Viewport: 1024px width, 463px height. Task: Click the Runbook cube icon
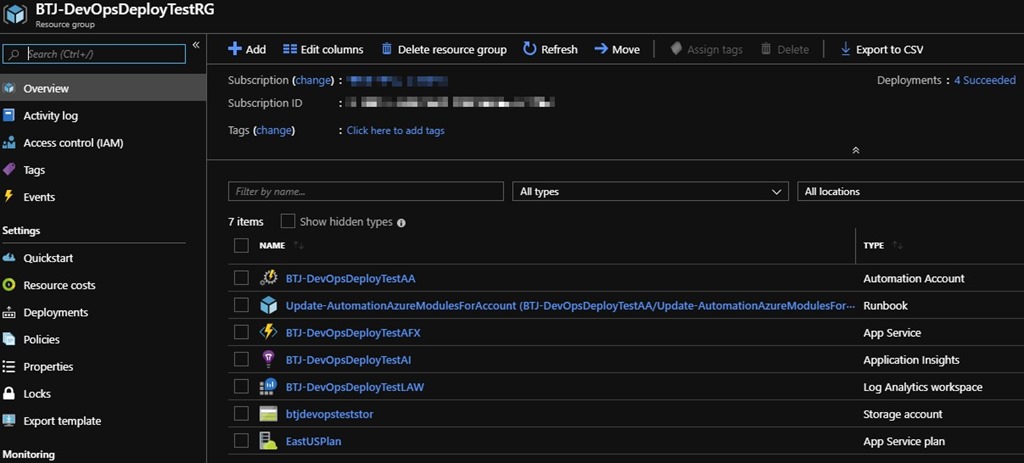tap(268, 305)
